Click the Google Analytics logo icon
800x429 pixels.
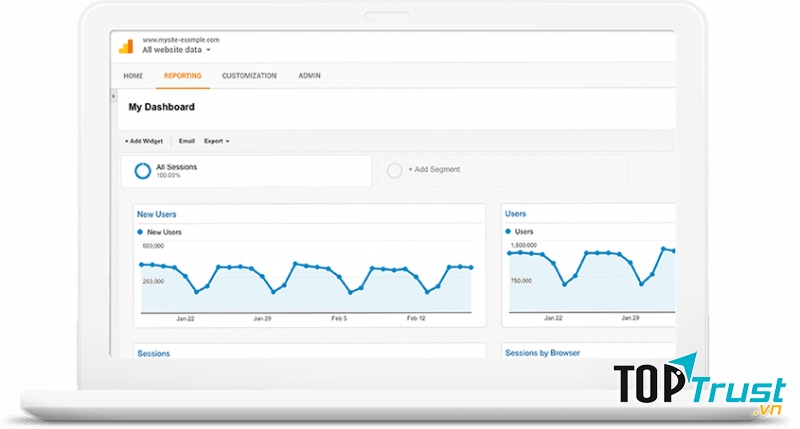126,46
